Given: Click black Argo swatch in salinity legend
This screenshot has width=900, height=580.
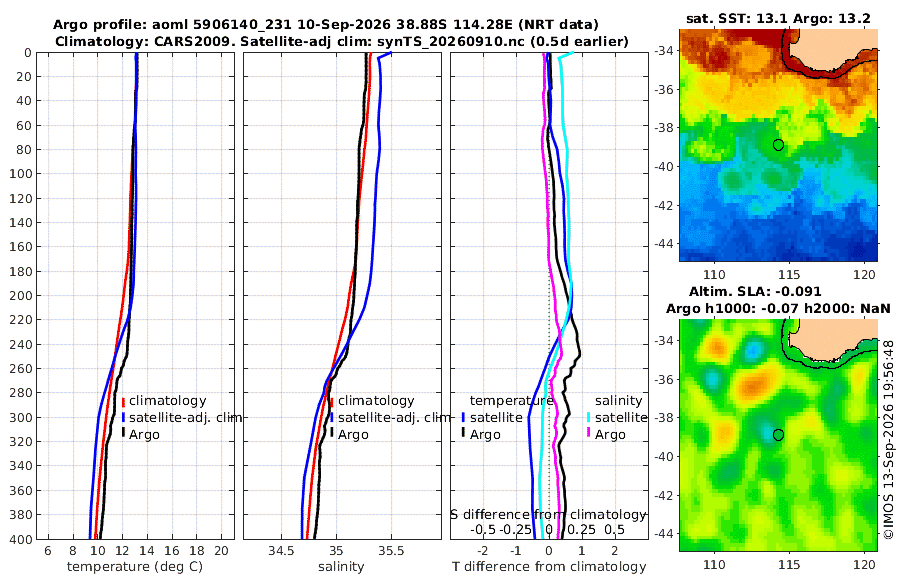Looking at the screenshot, I should pos(332,434).
